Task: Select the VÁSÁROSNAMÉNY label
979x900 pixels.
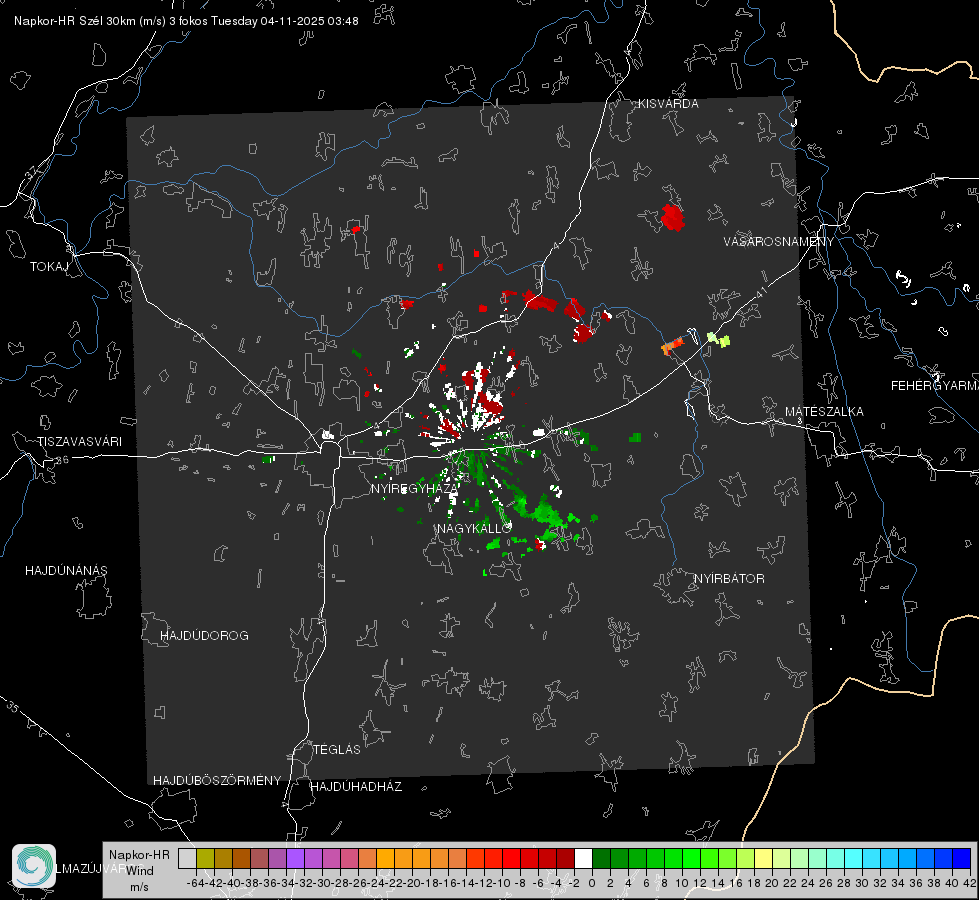Action: coord(779,242)
